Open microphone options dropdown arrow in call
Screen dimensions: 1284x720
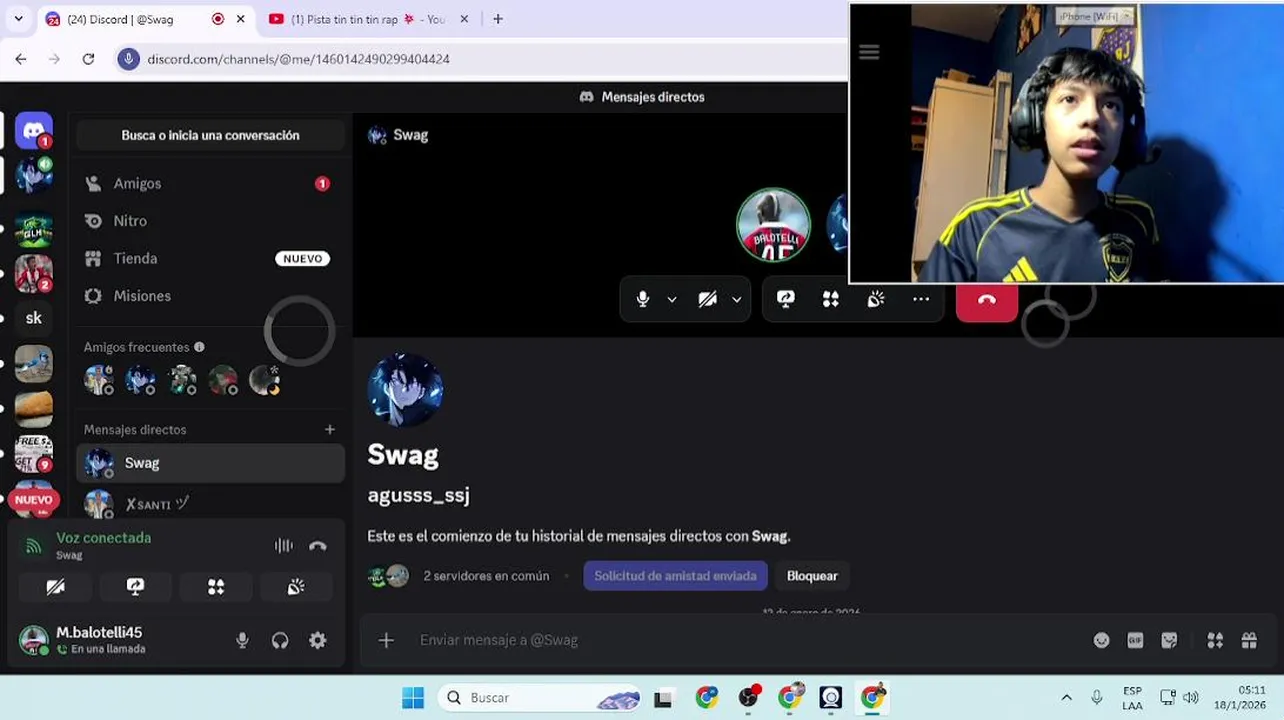672,299
